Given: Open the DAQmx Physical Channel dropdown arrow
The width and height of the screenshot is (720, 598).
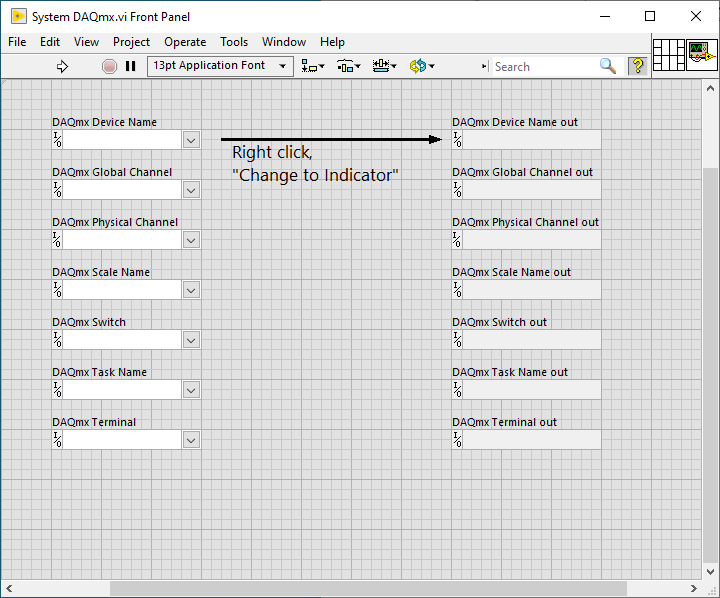Looking at the screenshot, I should 191,240.
